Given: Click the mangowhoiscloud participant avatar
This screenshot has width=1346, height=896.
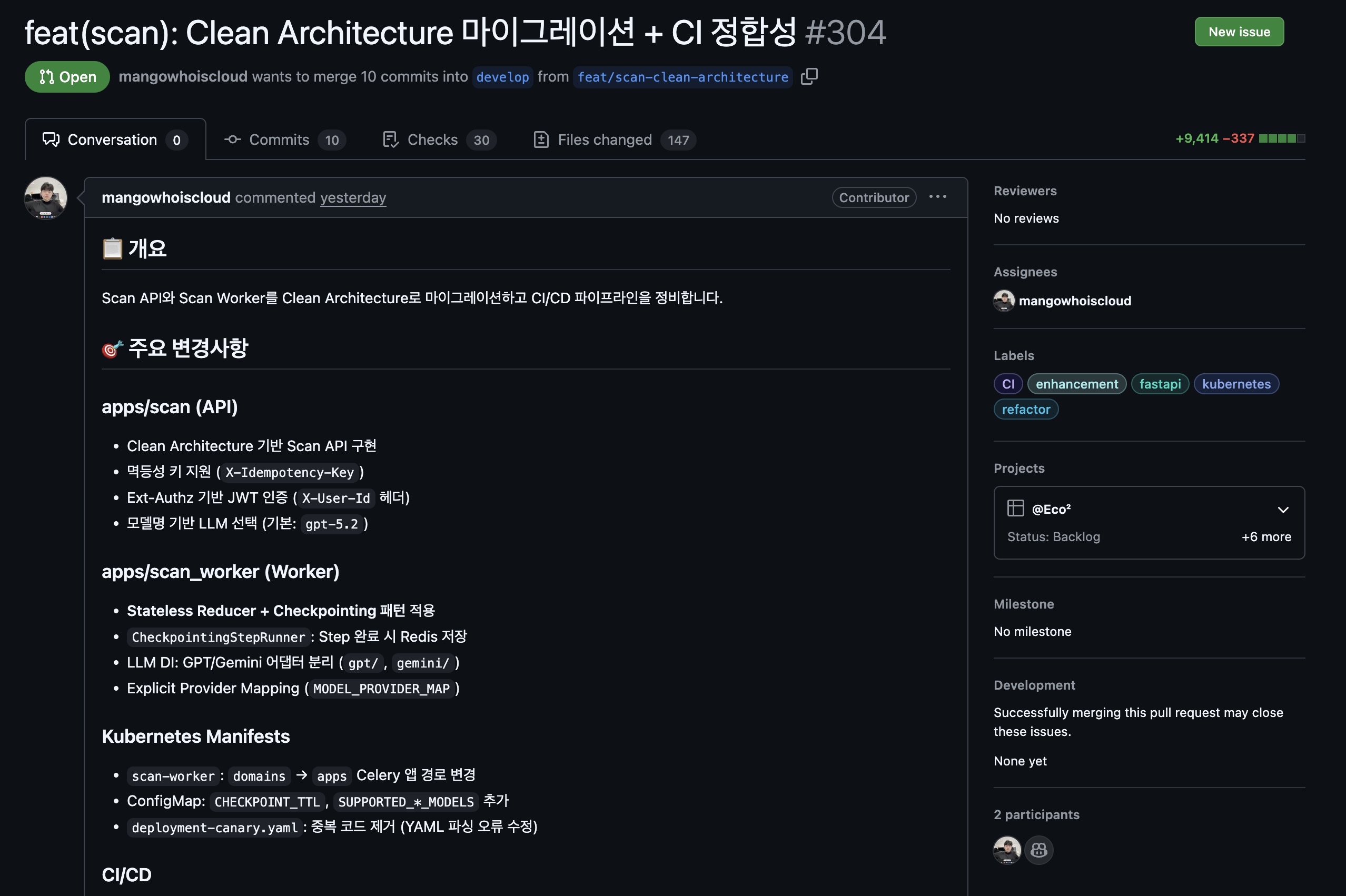Looking at the screenshot, I should [1006, 850].
